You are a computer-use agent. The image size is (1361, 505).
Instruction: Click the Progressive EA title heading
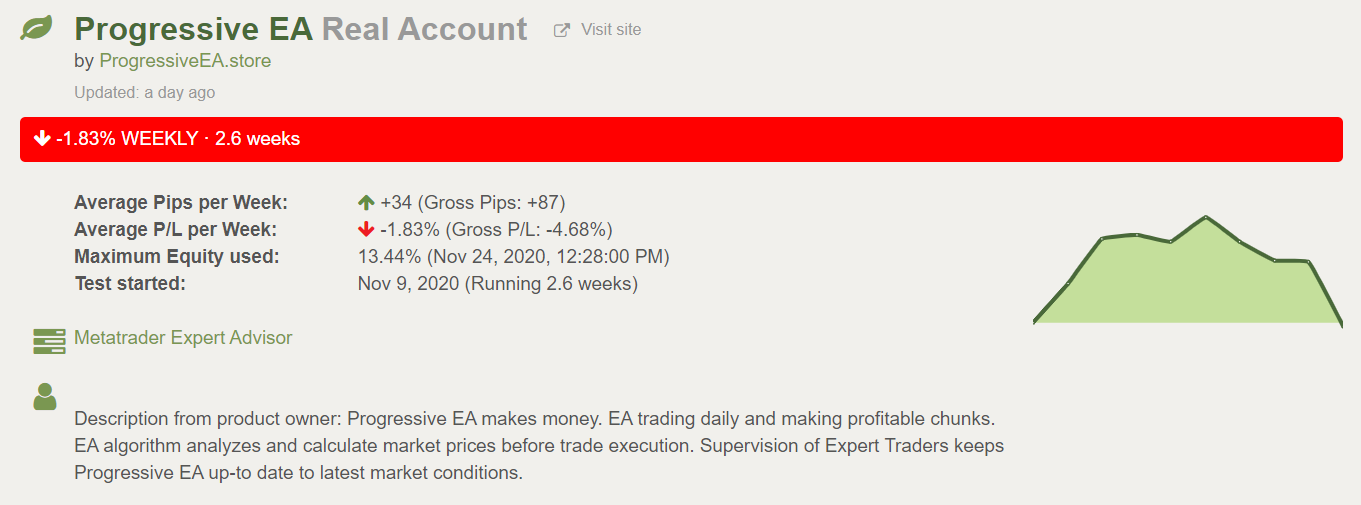[x=194, y=29]
